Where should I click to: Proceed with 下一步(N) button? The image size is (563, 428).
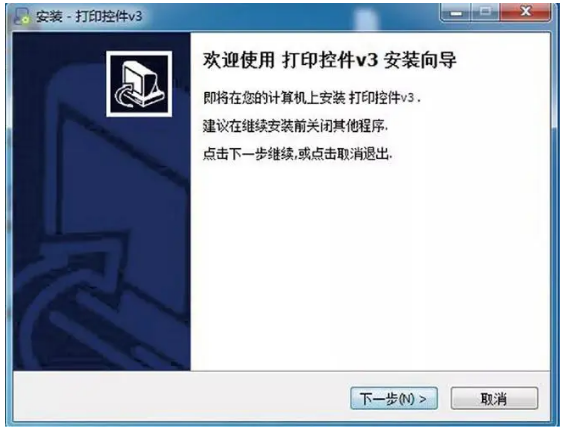pyautogui.click(x=394, y=398)
